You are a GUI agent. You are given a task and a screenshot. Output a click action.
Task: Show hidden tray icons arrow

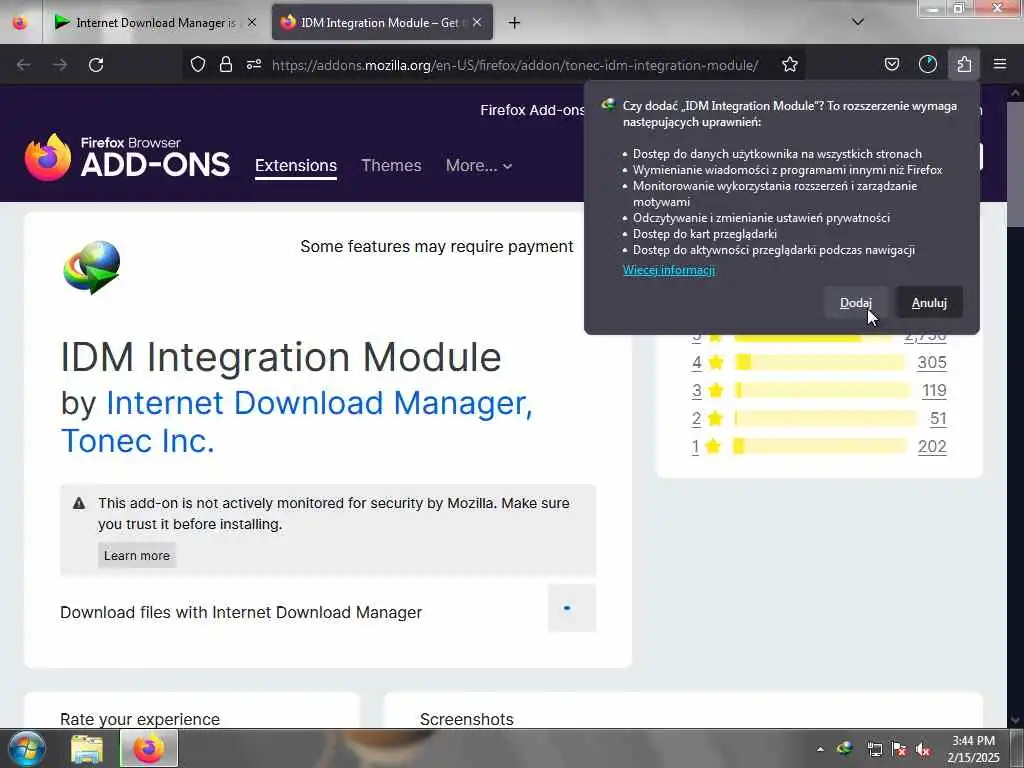(x=820, y=749)
